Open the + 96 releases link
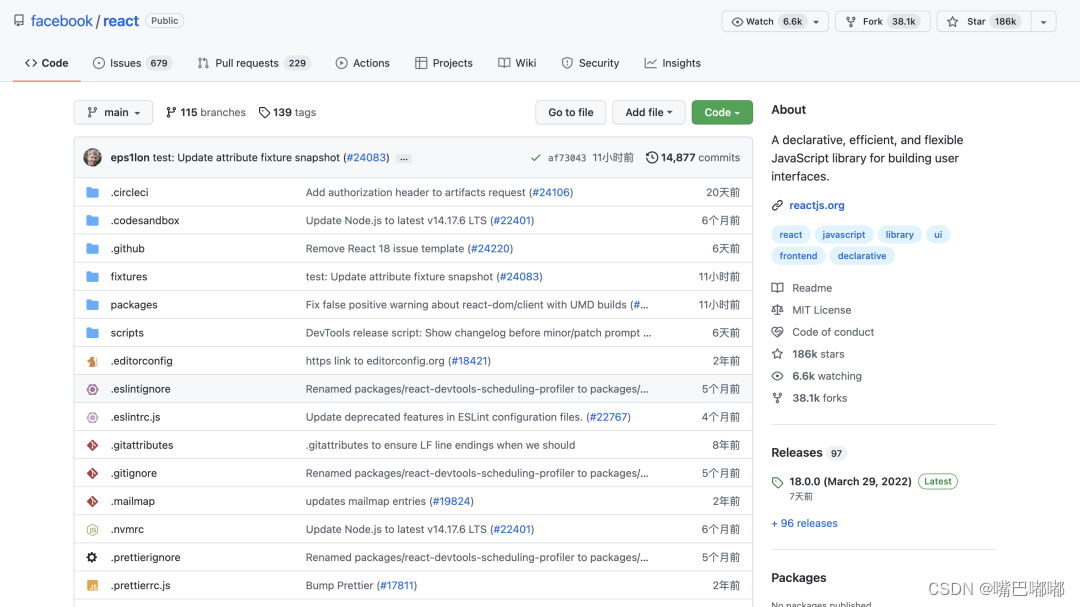Viewport: 1080px width, 607px height. click(x=804, y=524)
